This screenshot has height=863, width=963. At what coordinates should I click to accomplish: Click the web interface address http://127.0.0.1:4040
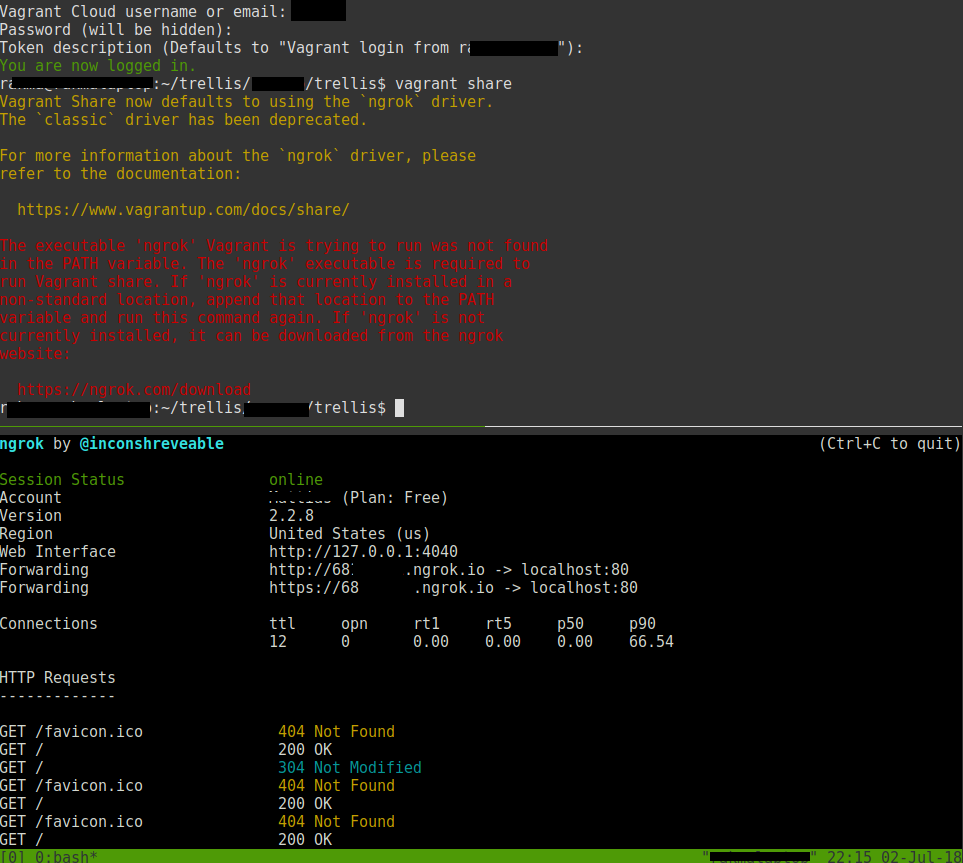(x=363, y=552)
